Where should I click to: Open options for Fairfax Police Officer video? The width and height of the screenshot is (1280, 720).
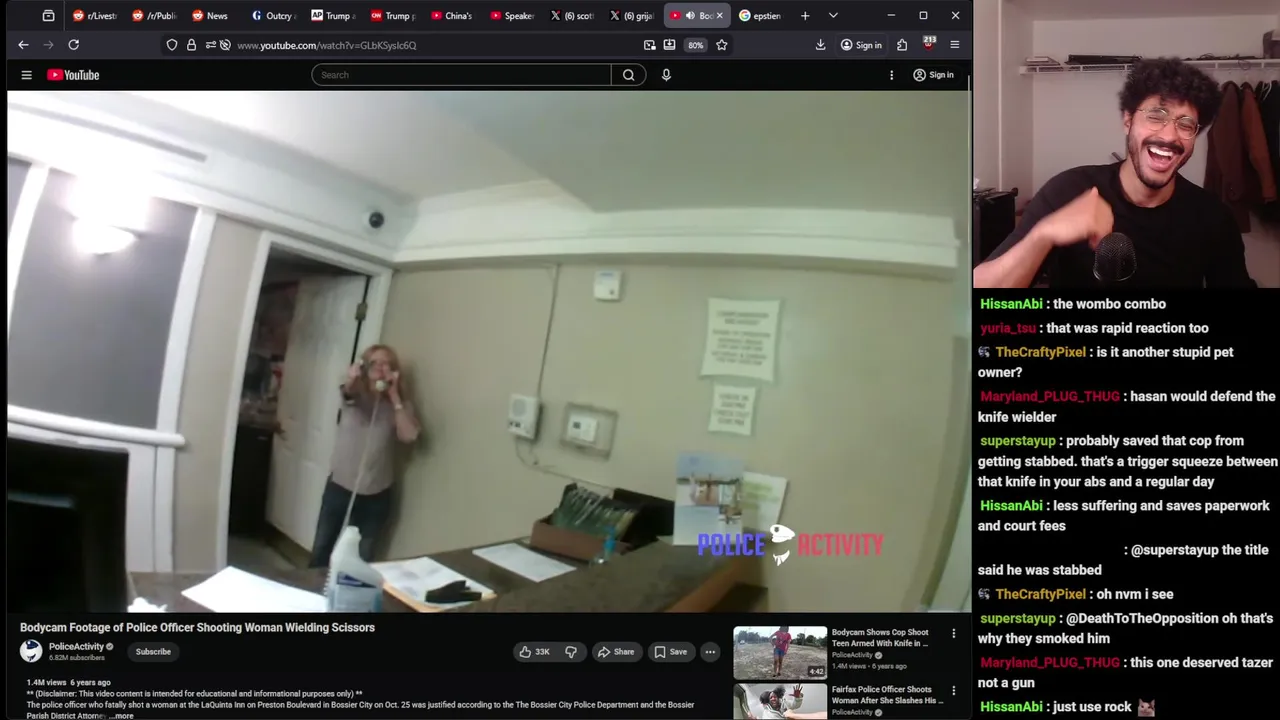[953, 690]
